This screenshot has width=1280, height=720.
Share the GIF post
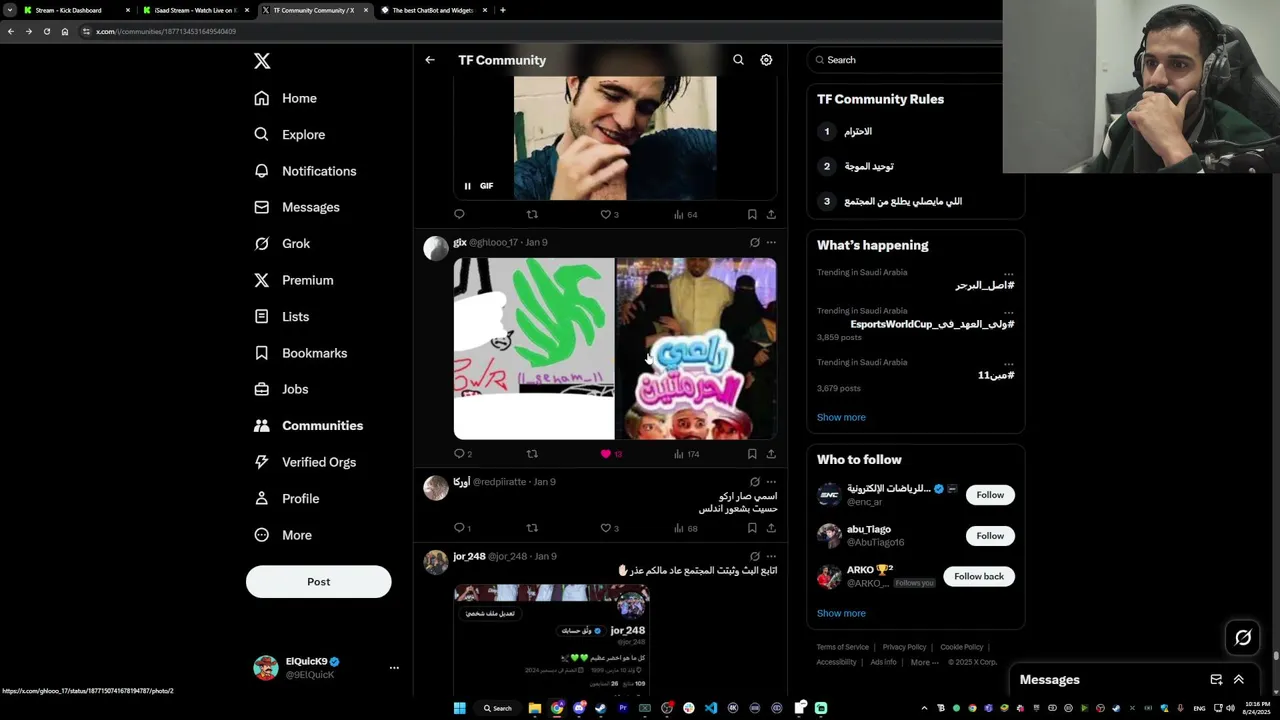(x=771, y=214)
